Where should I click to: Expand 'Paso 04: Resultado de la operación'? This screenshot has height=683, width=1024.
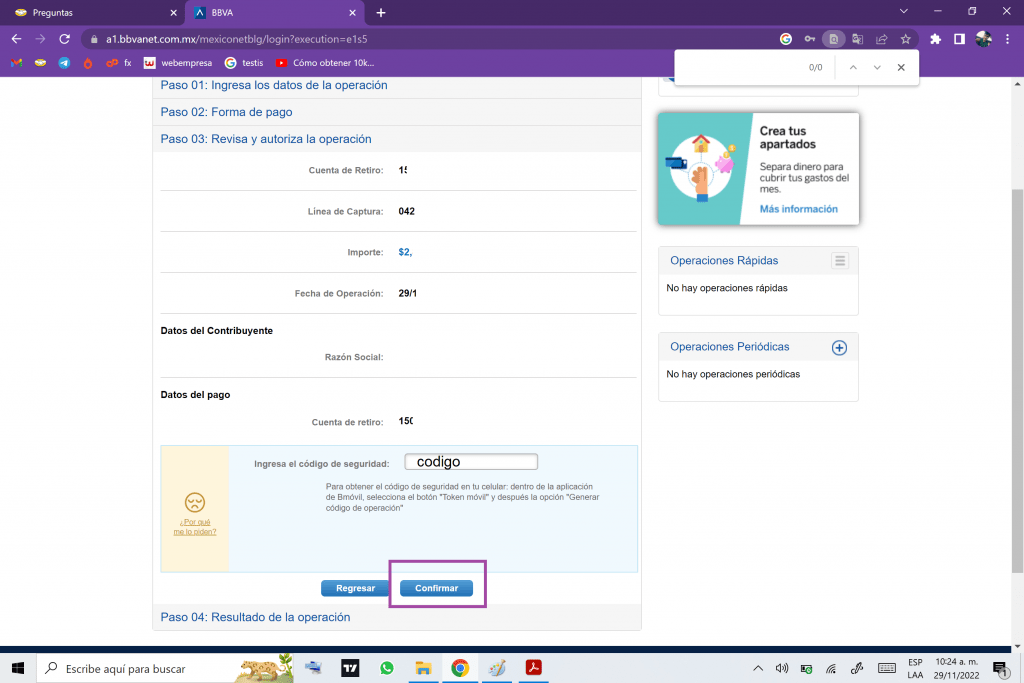[x=255, y=617]
